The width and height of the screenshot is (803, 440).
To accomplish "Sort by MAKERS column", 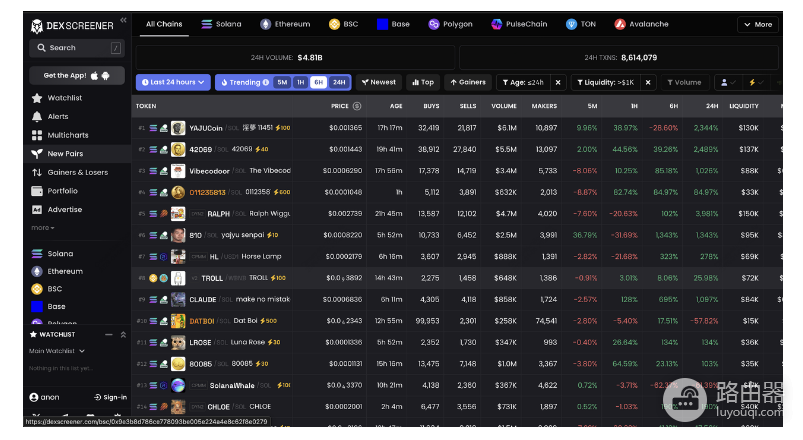I will (544, 106).
